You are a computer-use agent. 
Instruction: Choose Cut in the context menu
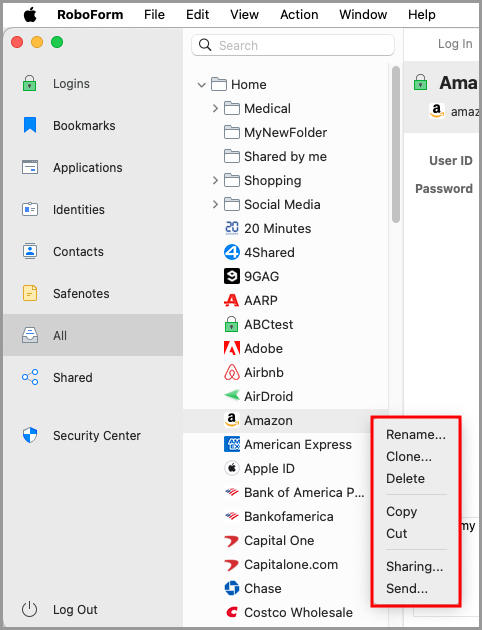point(396,534)
